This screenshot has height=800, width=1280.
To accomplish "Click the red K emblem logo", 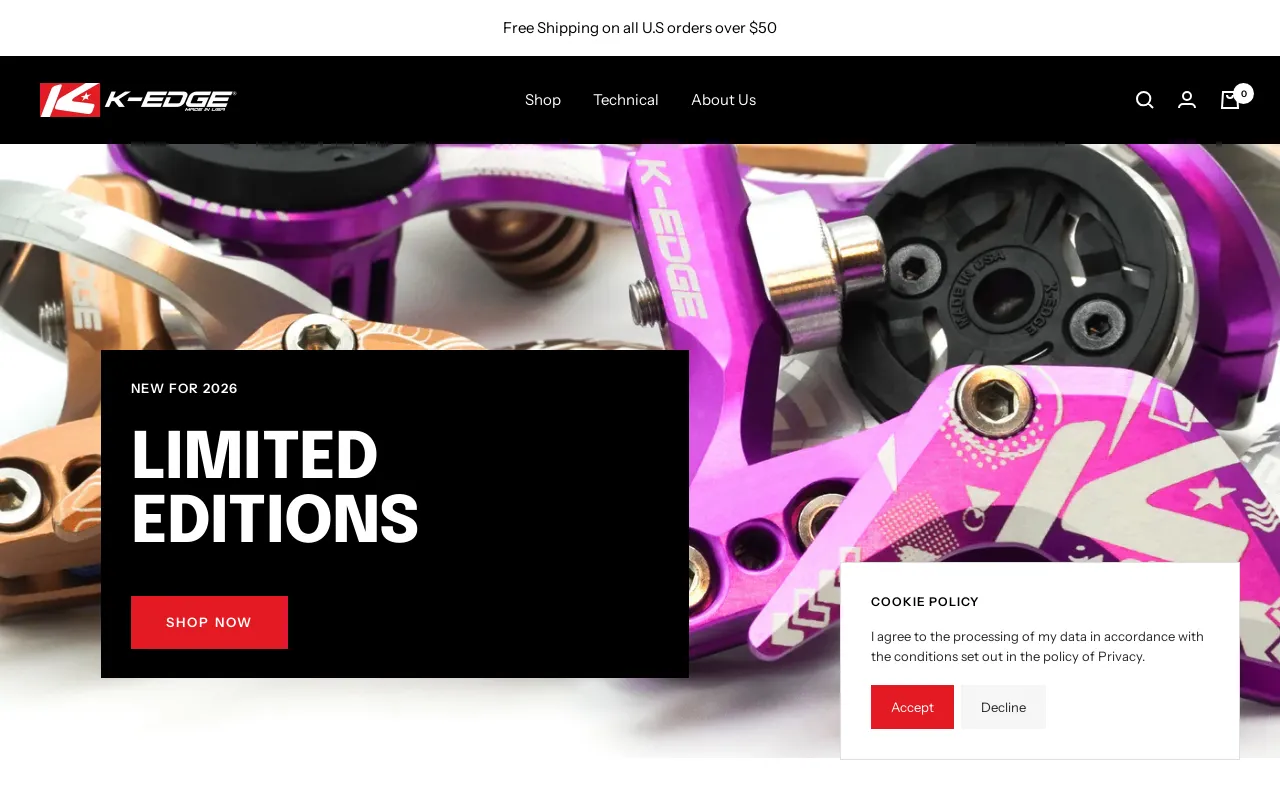I will coord(70,100).
